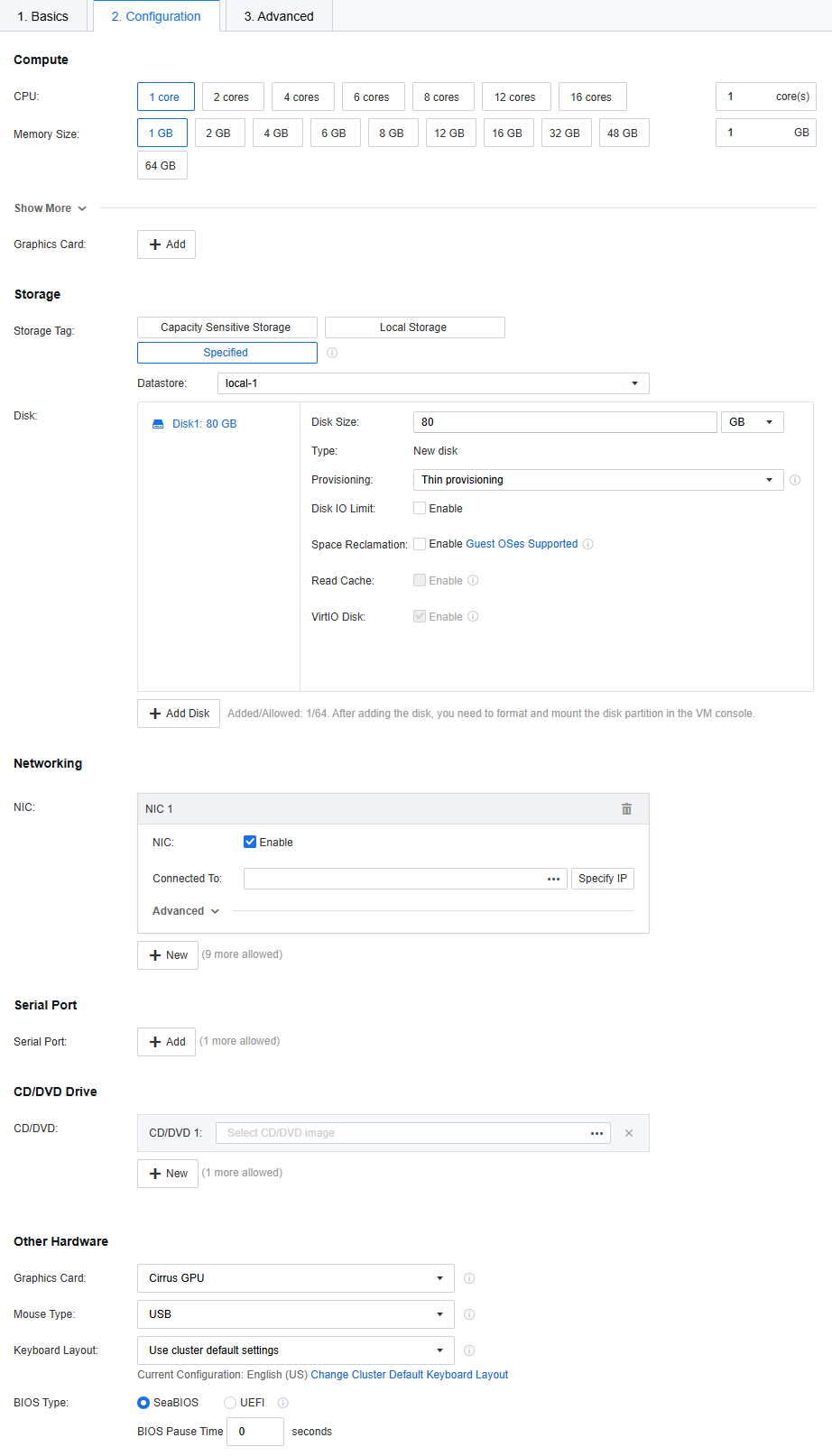Click Specify IP button
This screenshot has height=1456, width=832.
(x=603, y=879)
